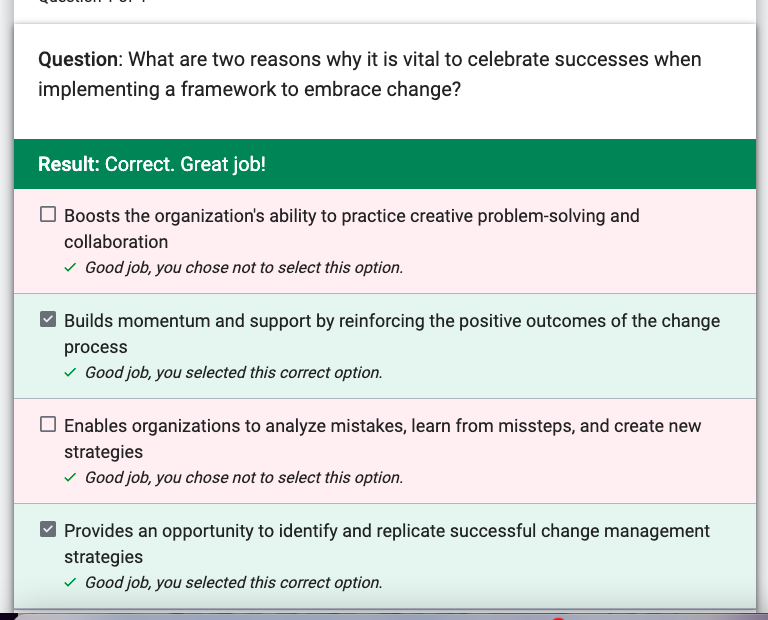Uncheck the 'Provides an opportunity to identify' checkbox

click(48, 529)
